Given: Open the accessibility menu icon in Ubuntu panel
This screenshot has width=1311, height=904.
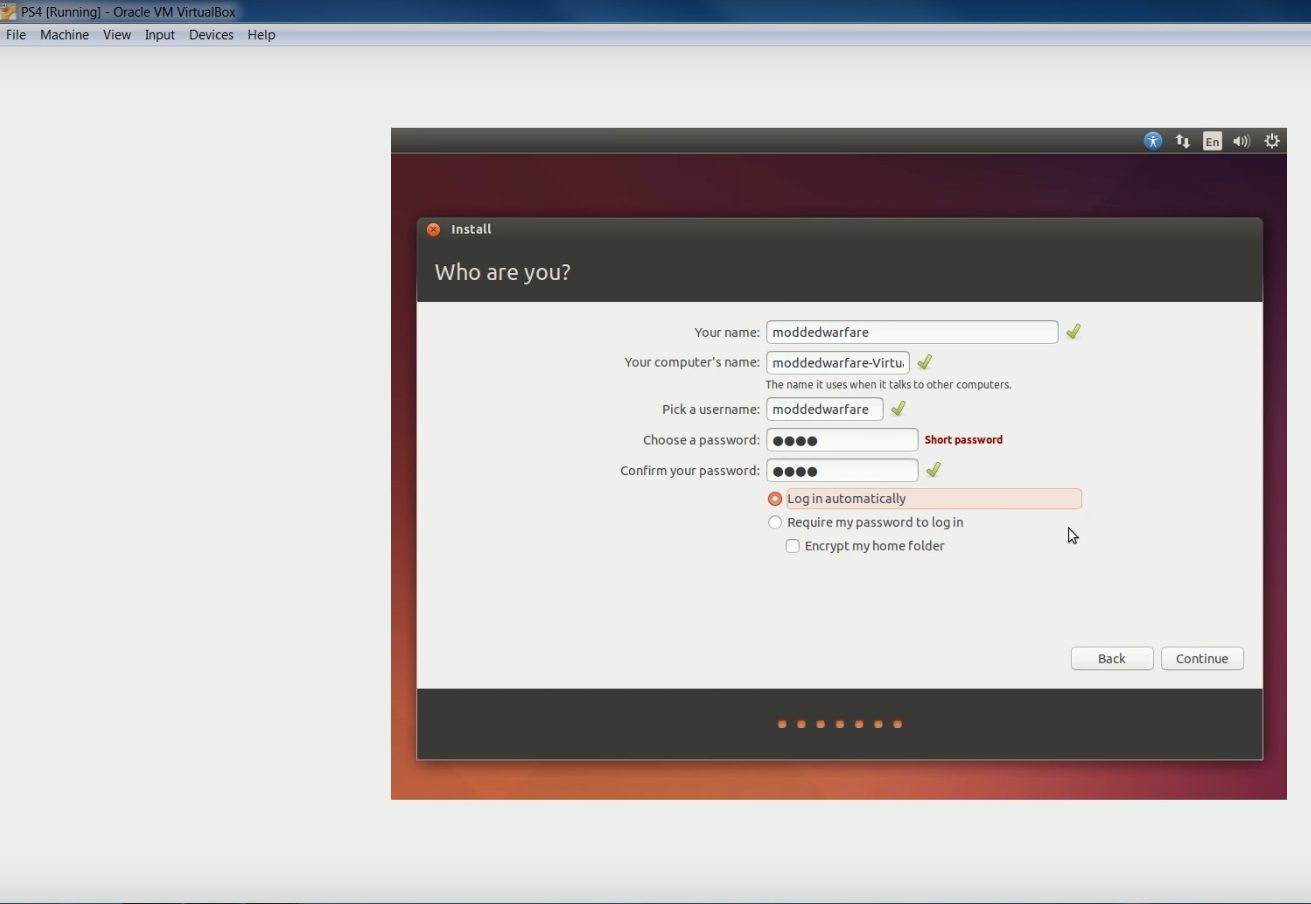Looking at the screenshot, I should pyautogui.click(x=1153, y=141).
